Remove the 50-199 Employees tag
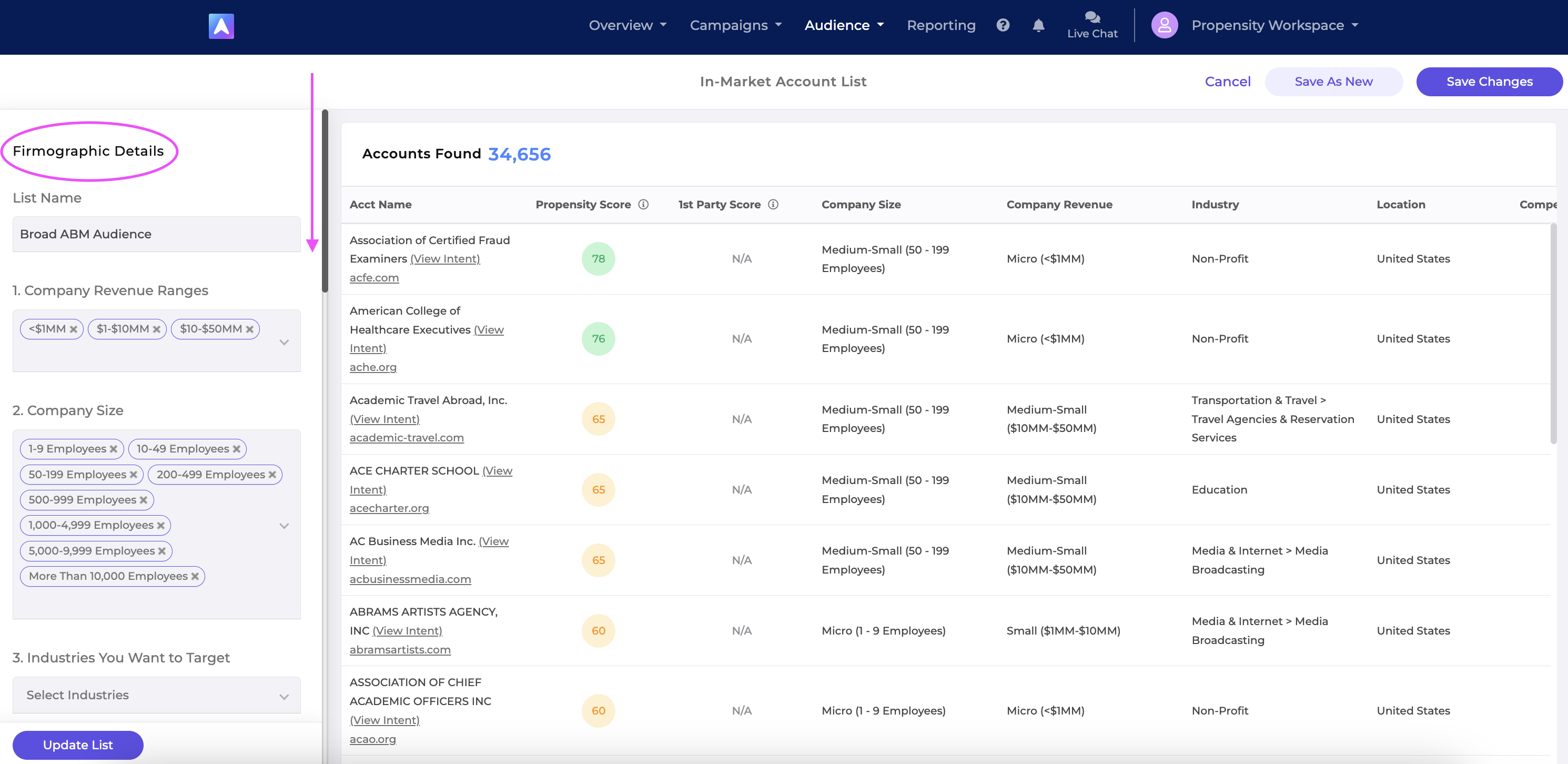 coord(133,475)
